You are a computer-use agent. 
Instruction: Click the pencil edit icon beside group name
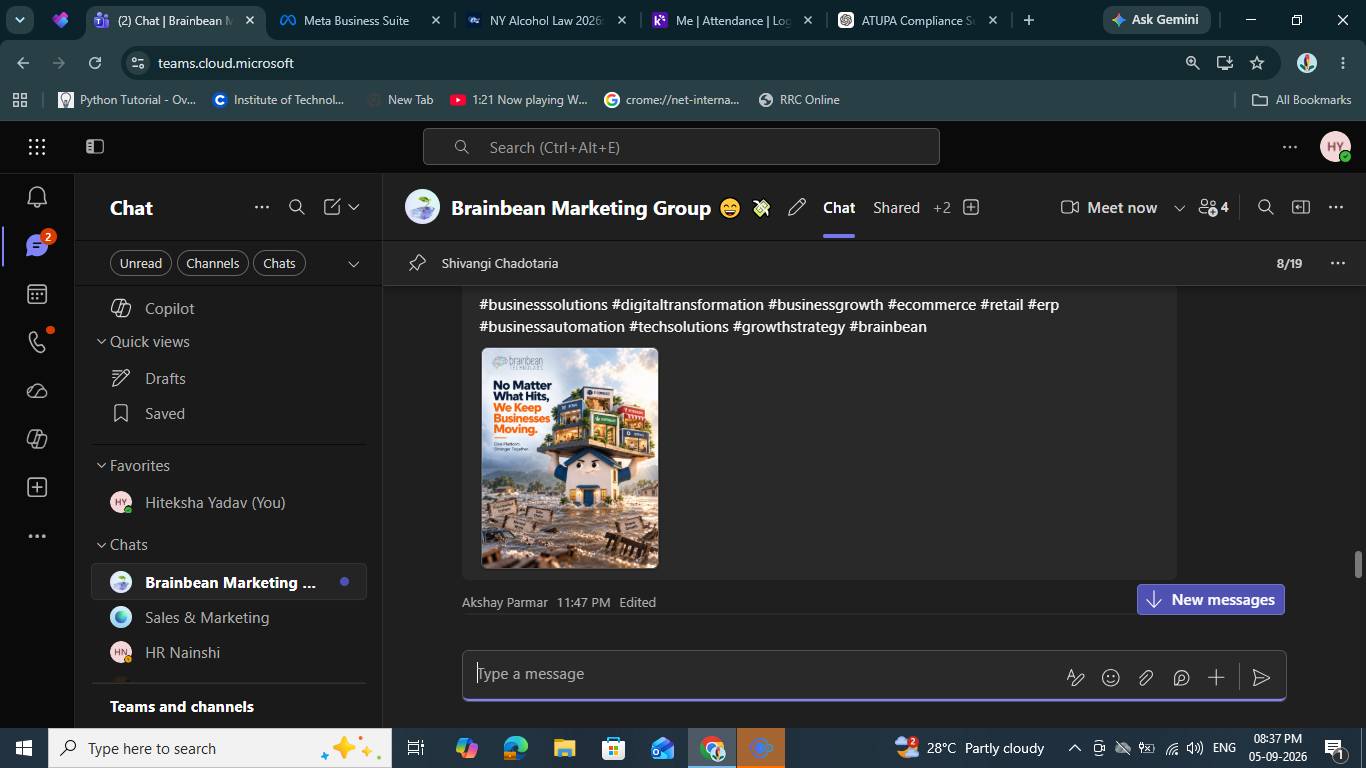[x=797, y=208]
